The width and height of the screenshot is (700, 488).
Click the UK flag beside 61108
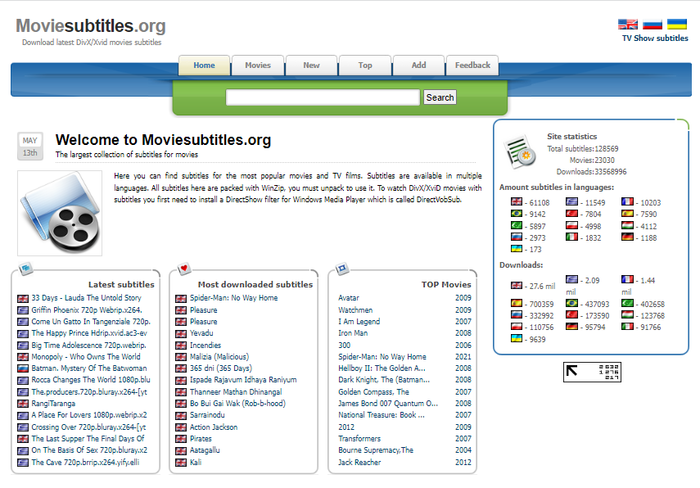pos(517,202)
